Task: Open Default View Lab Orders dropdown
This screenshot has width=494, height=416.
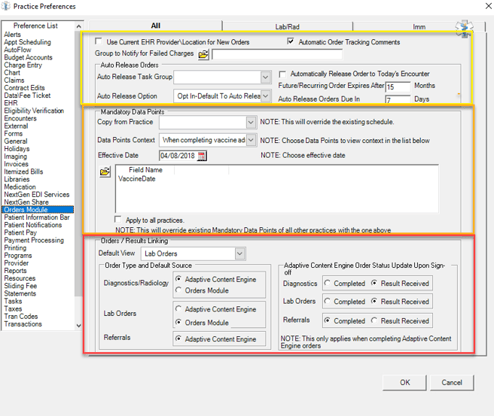Action: coord(240,254)
